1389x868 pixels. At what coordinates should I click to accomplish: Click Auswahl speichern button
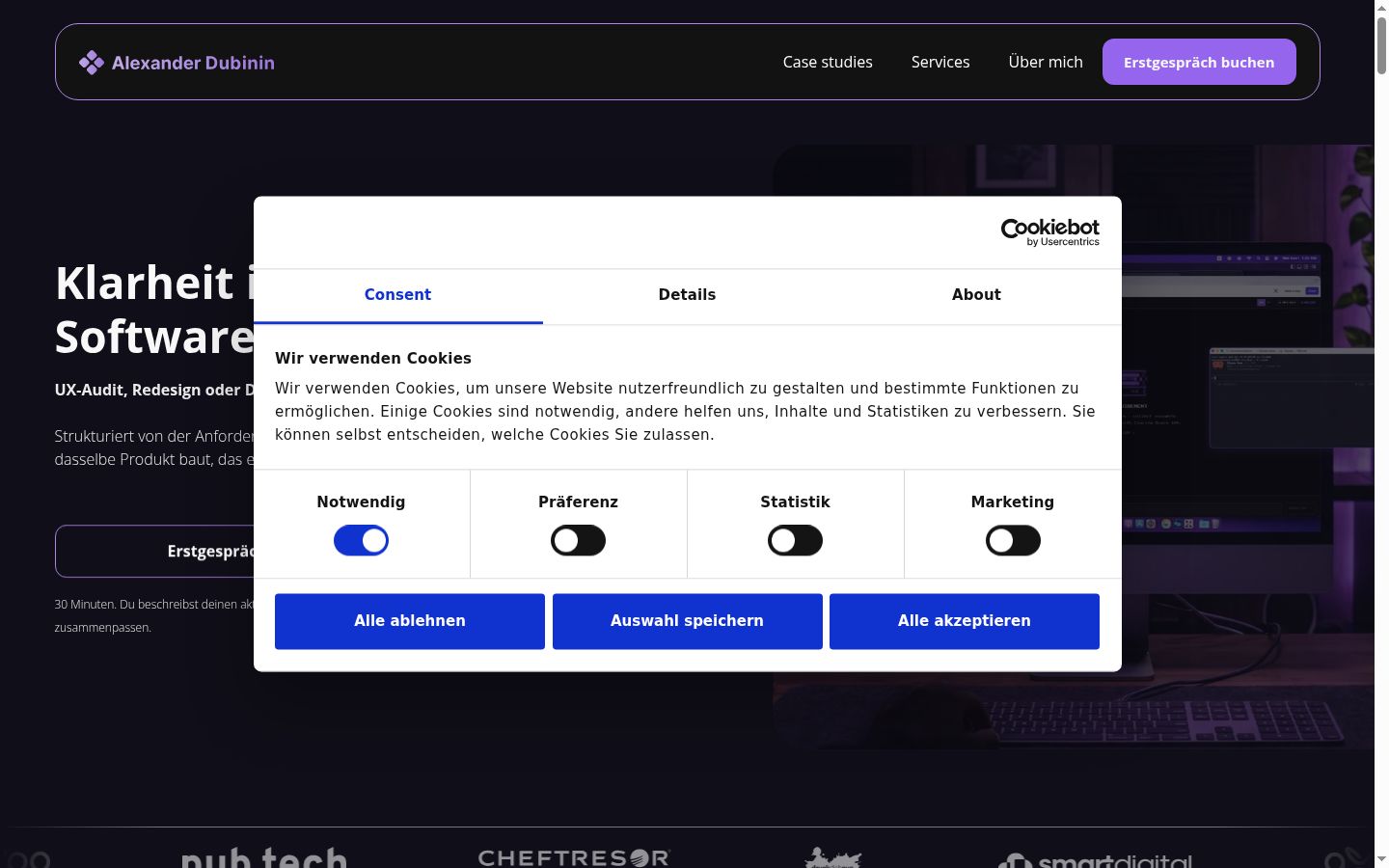pyautogui.click(x=687, y=621)
